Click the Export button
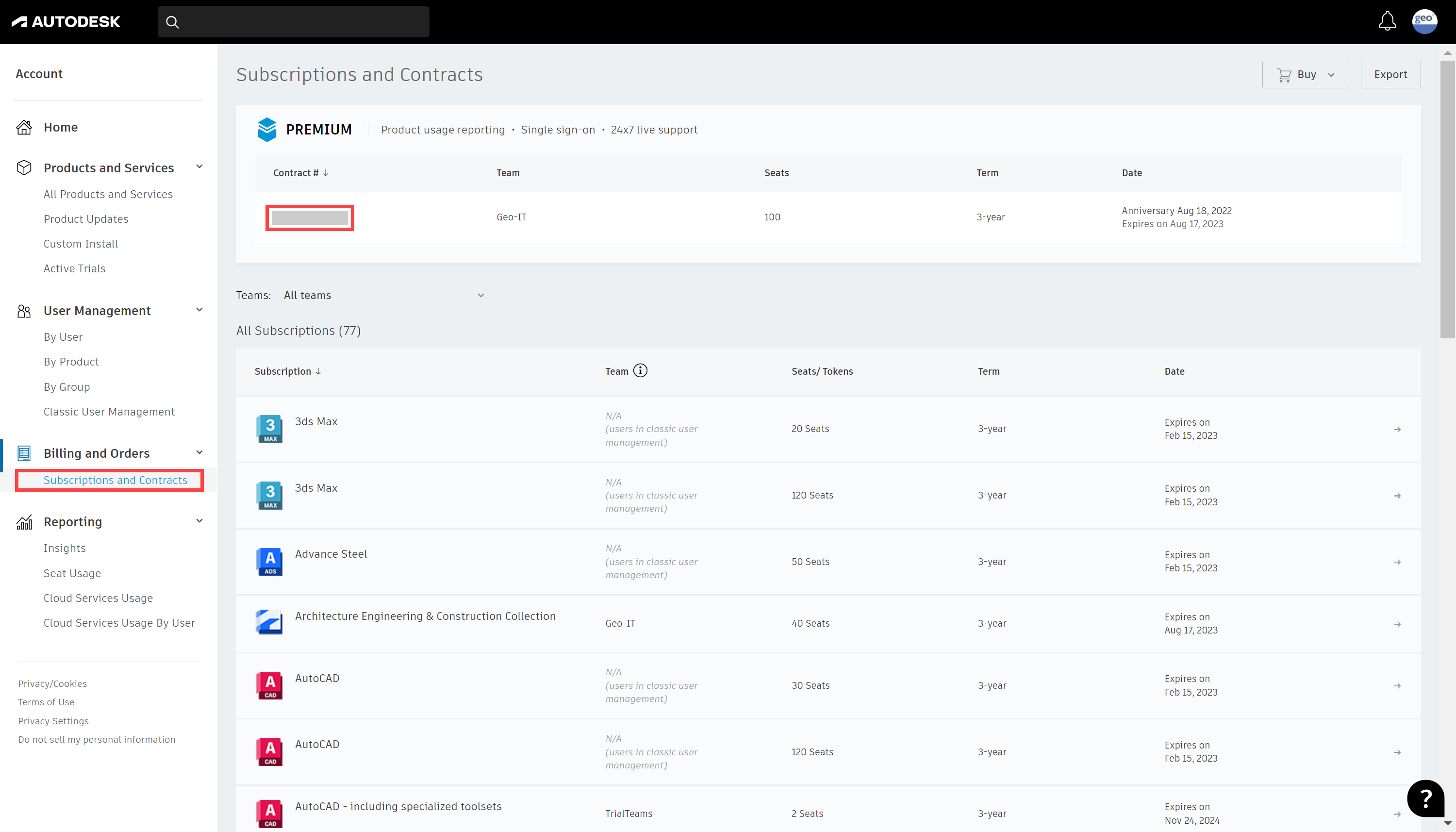 coord(1390,75)
